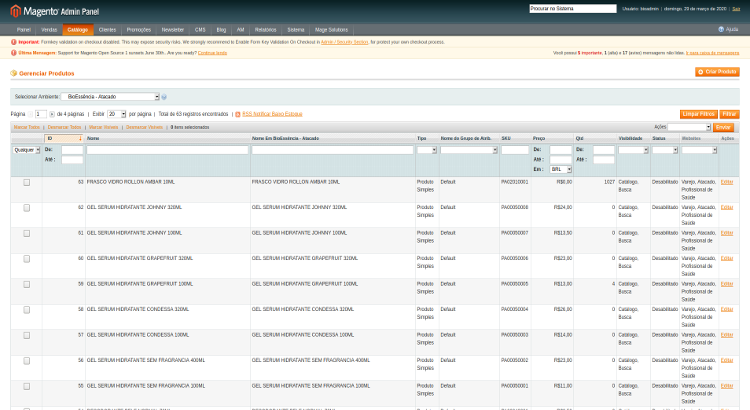
Task: Open the RSS Notificar Baixo Estoque link
Action: (x=272, y=114)
